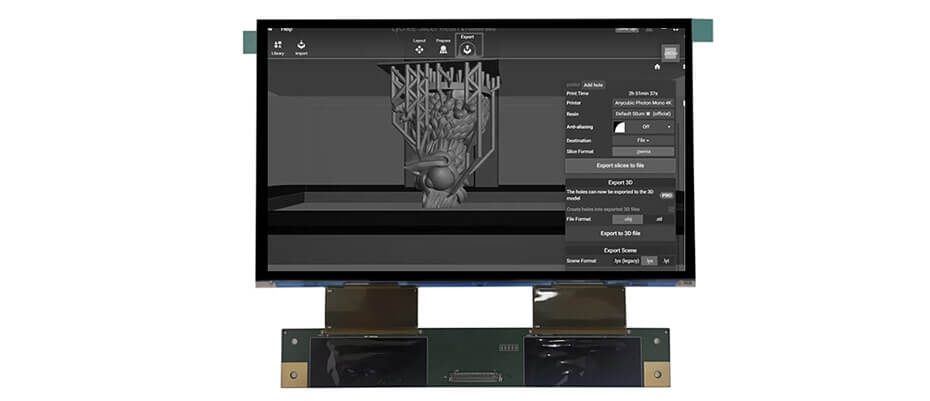Open the Help menu

[x=287, y=28]
